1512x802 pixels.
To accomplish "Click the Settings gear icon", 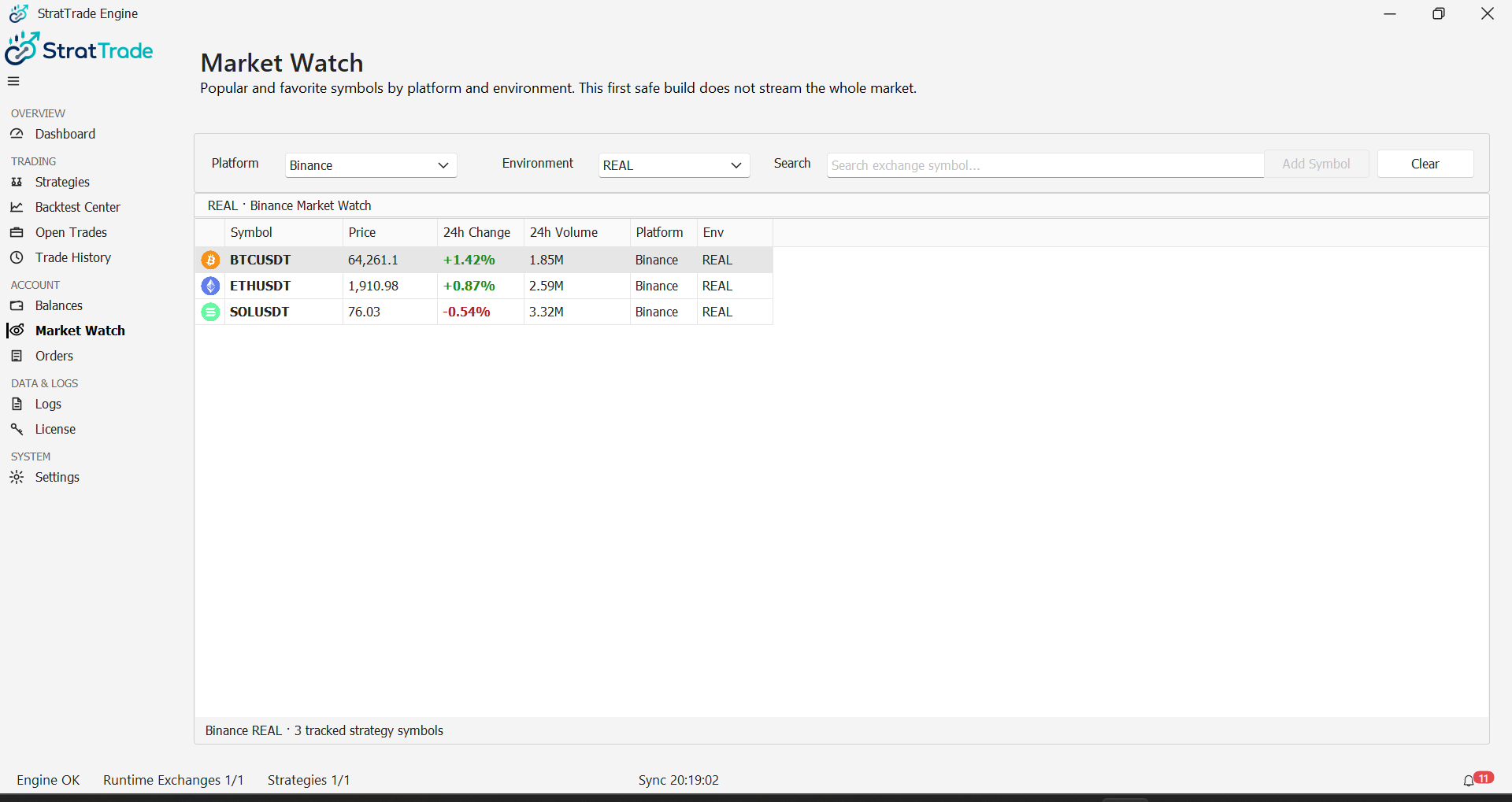I will 17,477.
